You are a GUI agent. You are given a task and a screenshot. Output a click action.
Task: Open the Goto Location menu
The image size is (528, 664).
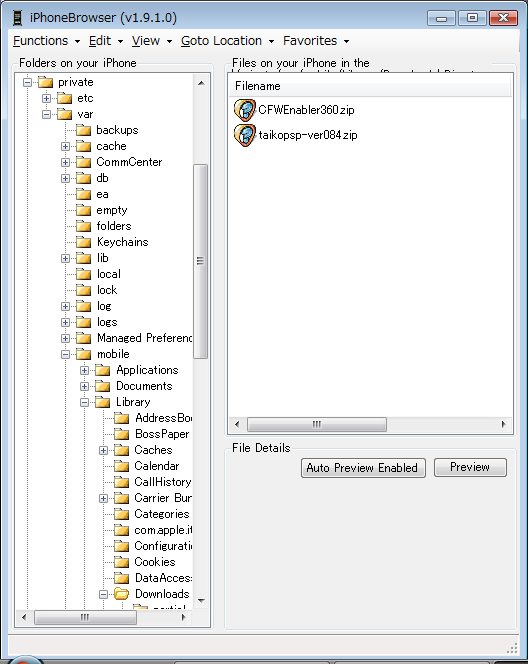click(227, 41)
